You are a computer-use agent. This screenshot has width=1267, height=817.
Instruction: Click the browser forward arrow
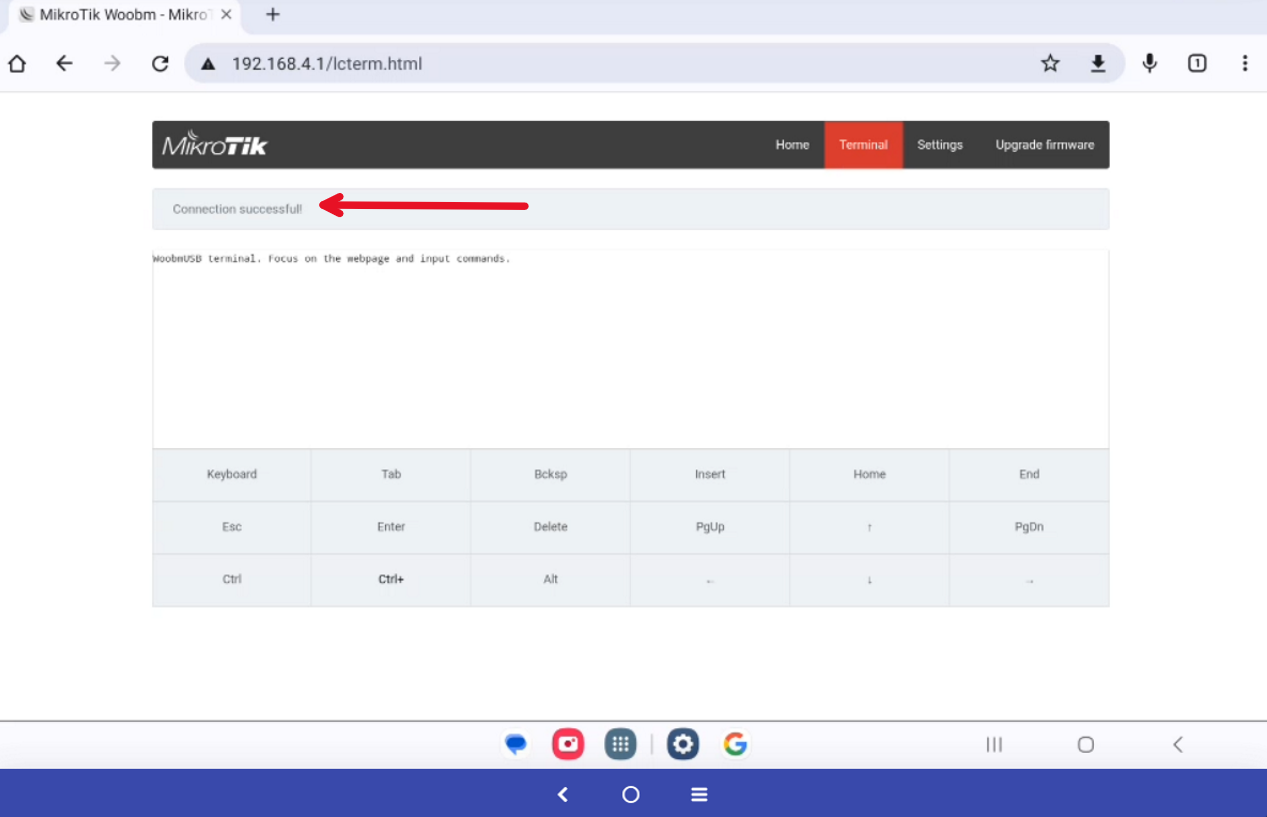point(112,64)
